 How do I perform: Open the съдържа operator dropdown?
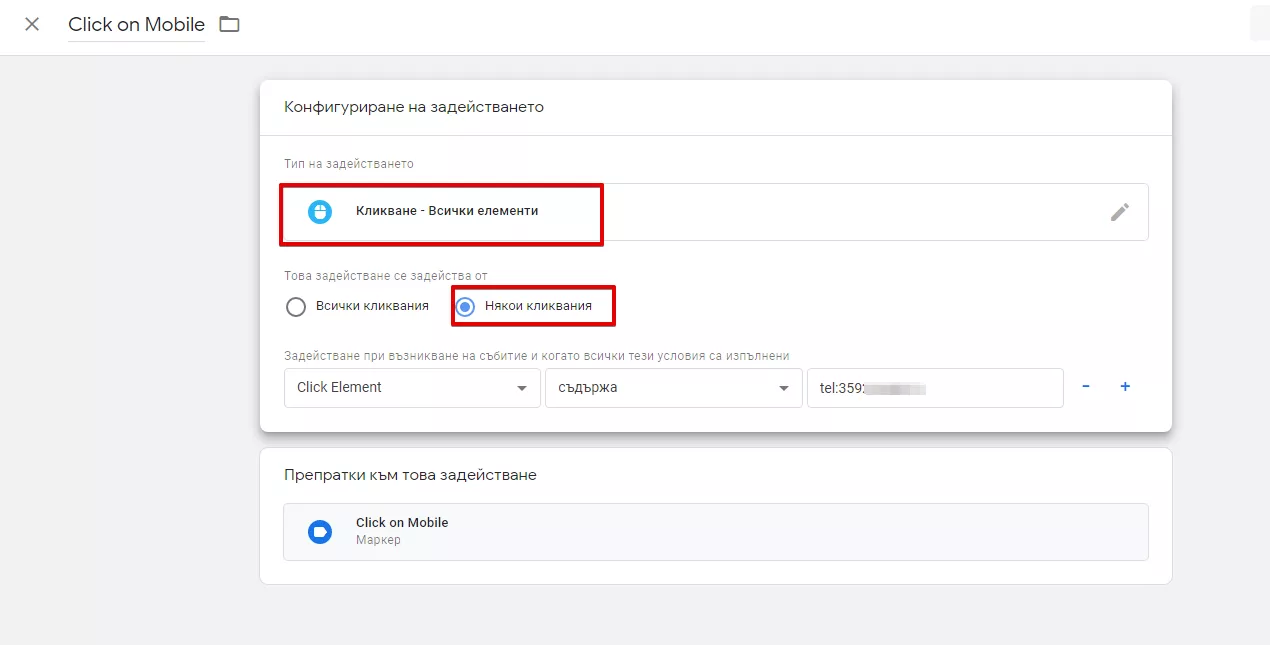click(x=673, y=388)
